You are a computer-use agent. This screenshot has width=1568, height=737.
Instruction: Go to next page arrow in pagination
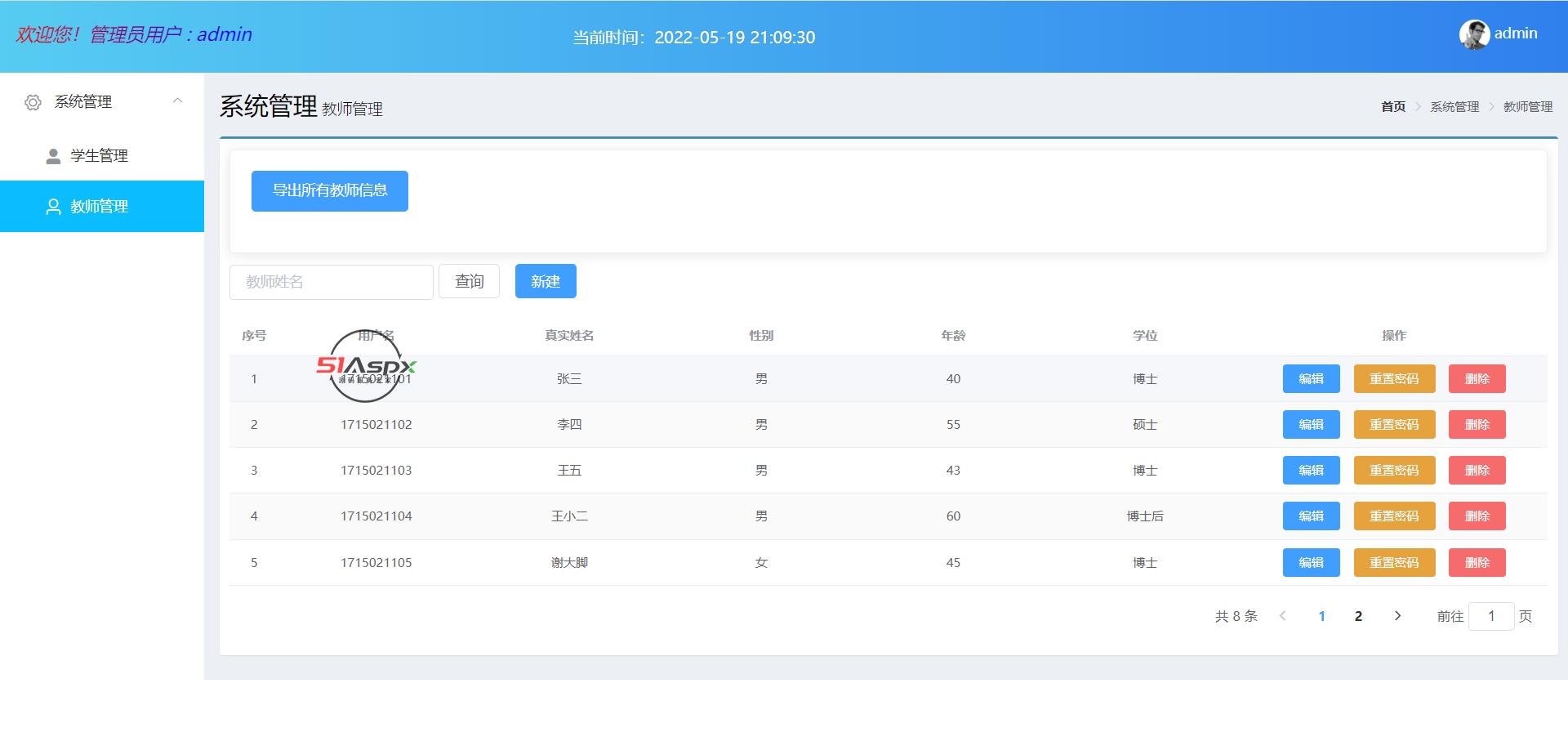point(1397,616)
